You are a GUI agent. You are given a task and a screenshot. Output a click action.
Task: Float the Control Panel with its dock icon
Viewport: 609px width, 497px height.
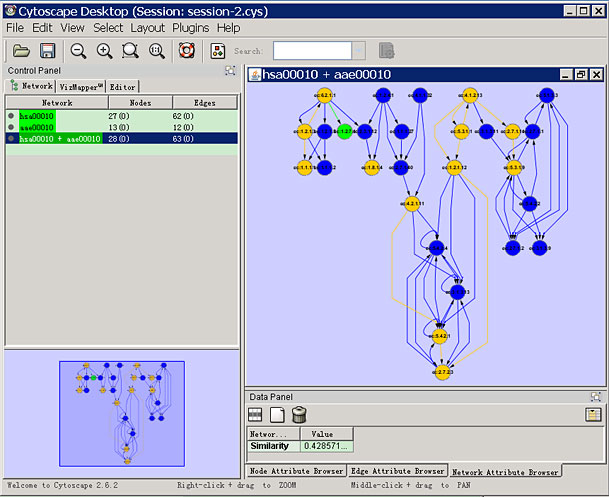[x=230, y=71]
